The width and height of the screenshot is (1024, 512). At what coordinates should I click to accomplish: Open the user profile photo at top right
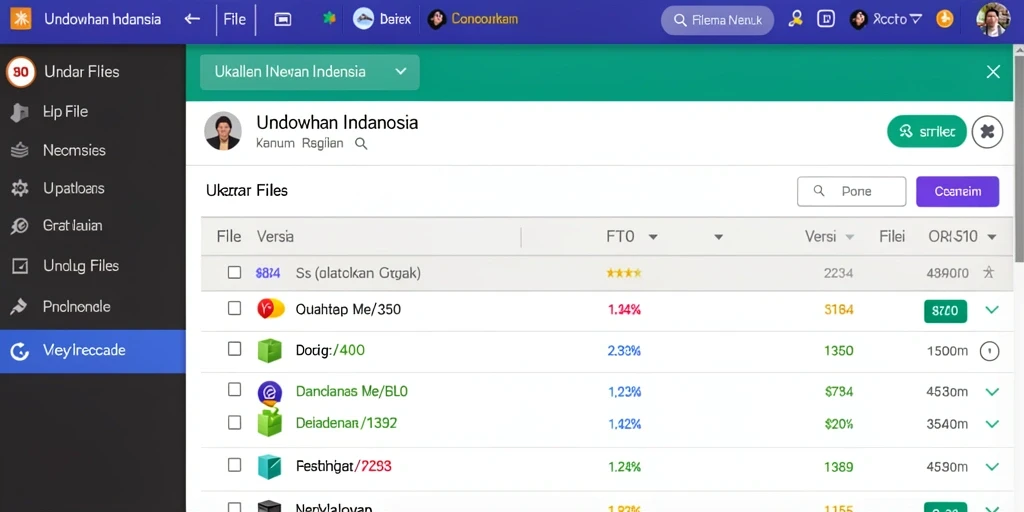pyautogui.click(x=993, y=19)
